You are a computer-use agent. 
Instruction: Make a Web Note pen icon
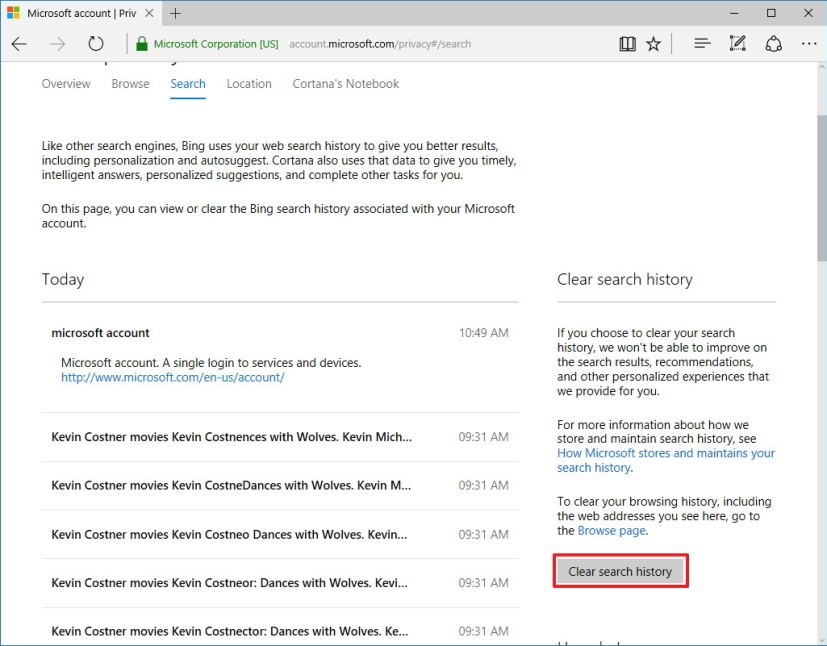tap(737, 44)
